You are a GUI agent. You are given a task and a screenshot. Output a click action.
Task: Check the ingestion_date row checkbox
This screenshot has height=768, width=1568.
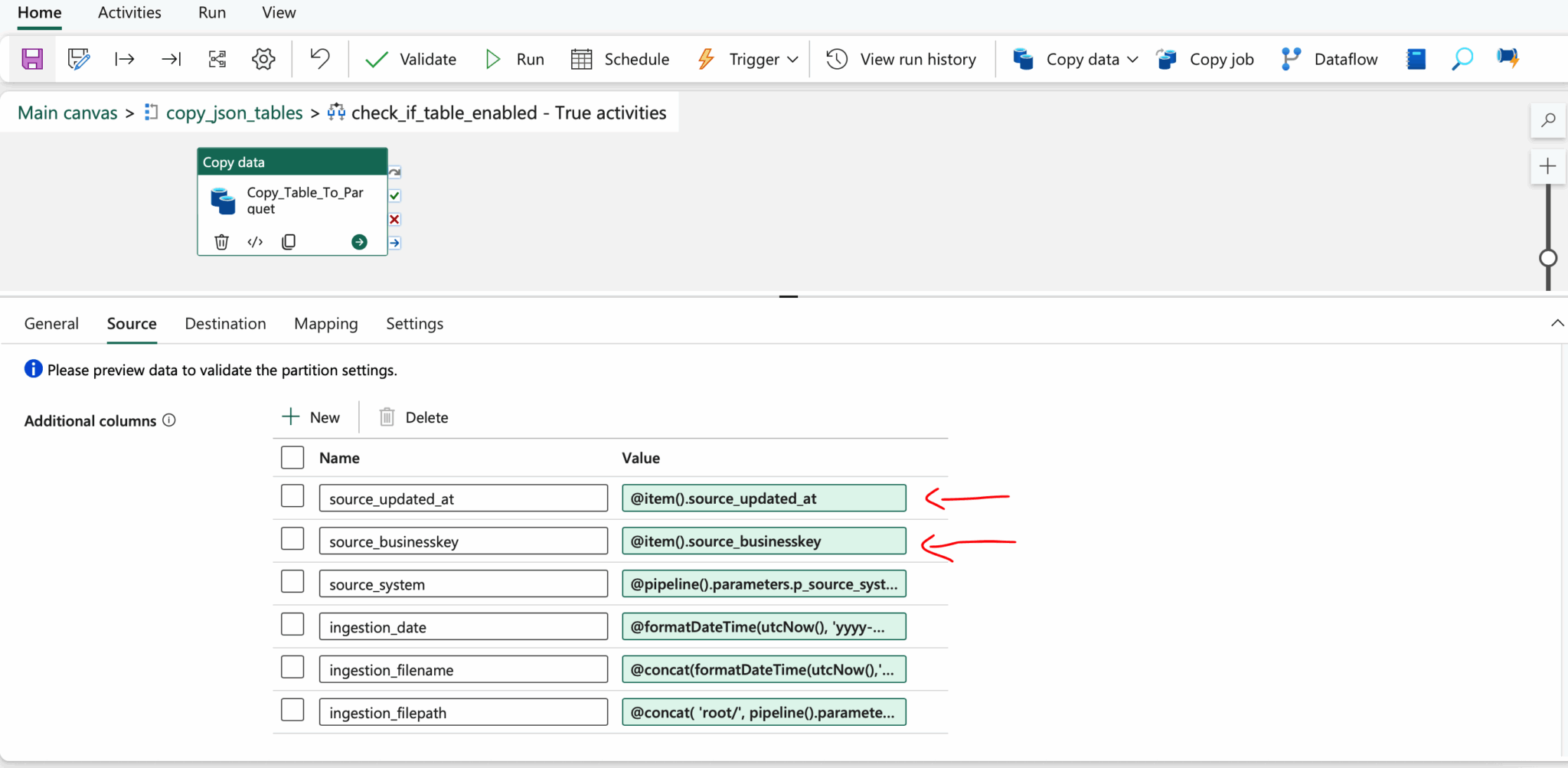292,625
